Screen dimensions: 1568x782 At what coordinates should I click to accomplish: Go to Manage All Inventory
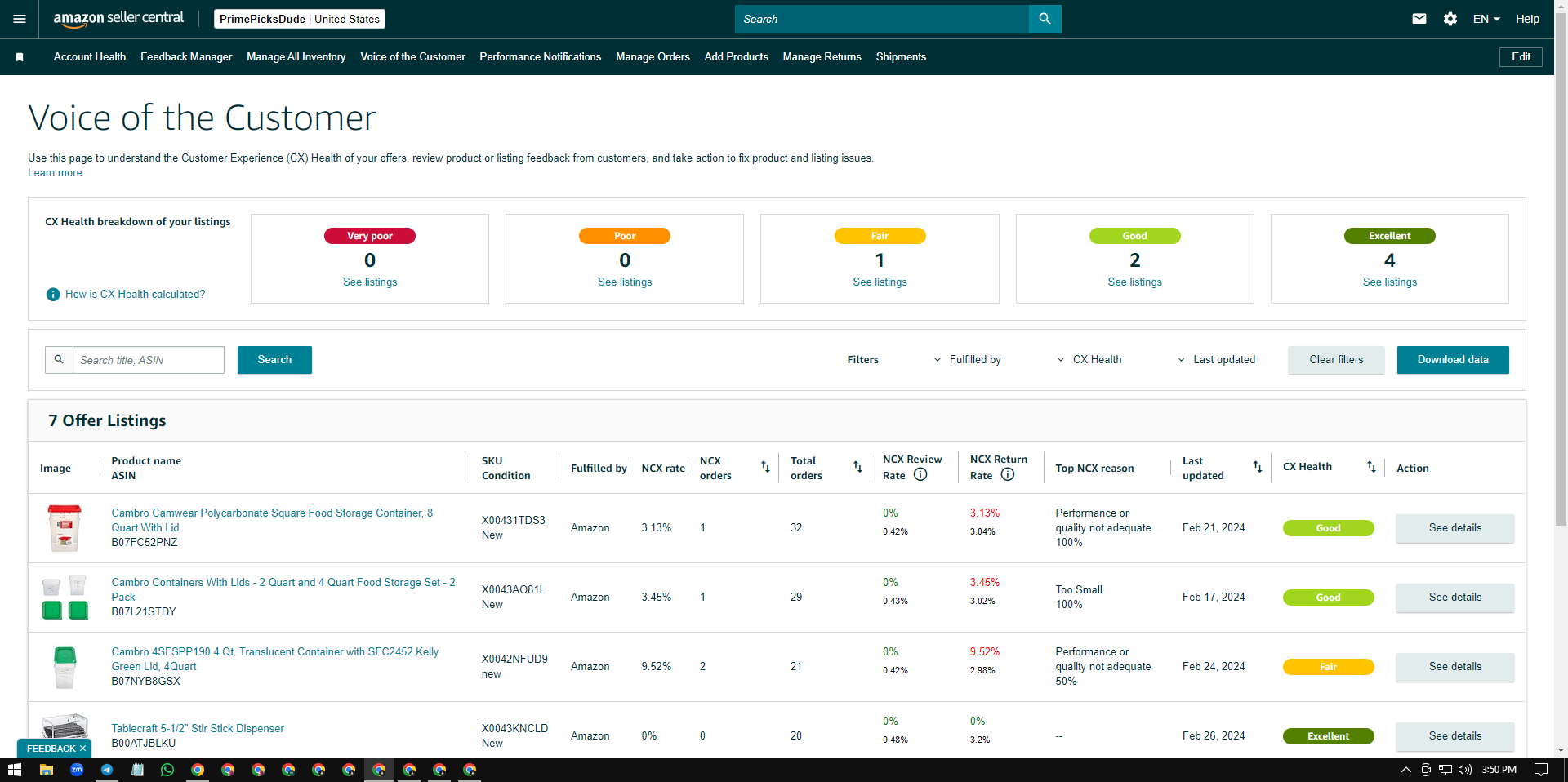coord(296,57)
